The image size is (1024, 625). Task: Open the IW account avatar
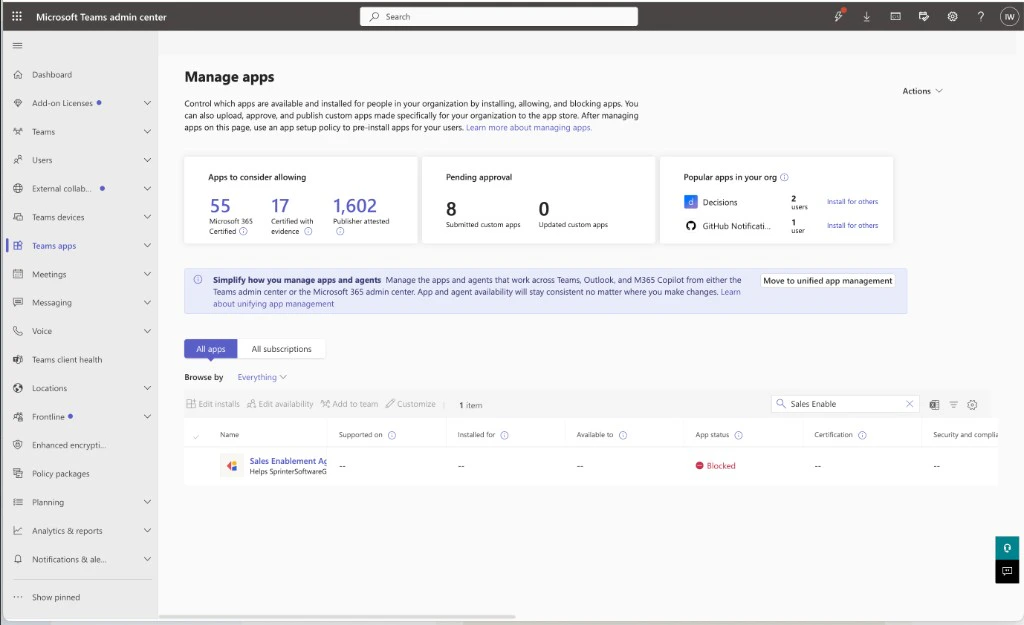1009,17
